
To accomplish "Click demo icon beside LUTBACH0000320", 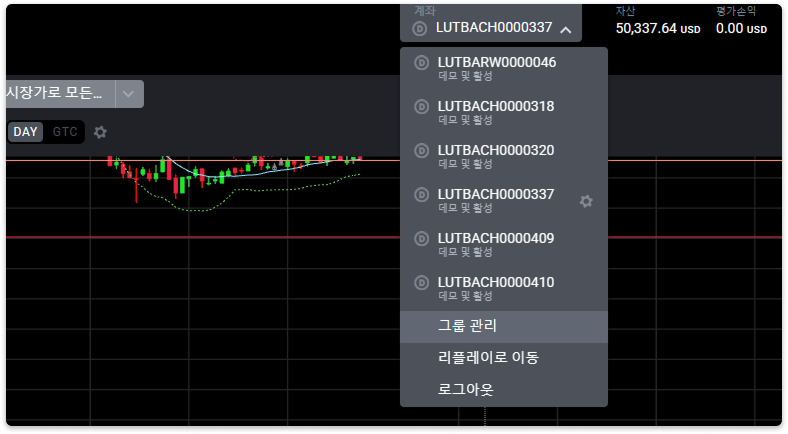I will coord(421,151).
